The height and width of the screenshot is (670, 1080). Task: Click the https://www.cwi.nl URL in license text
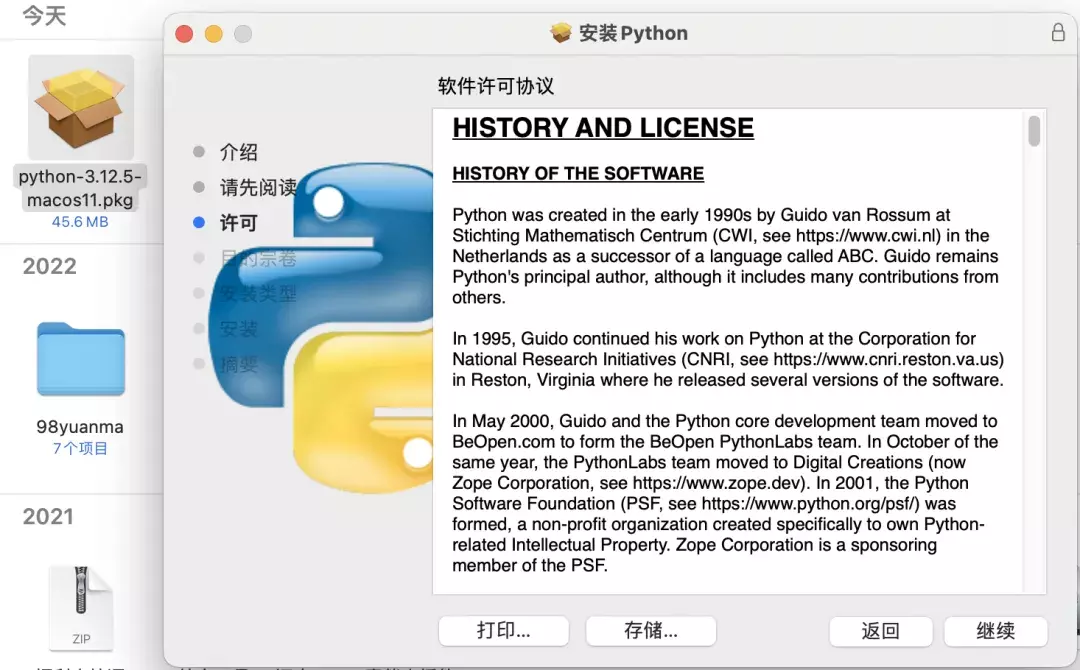tap(867, 235)
